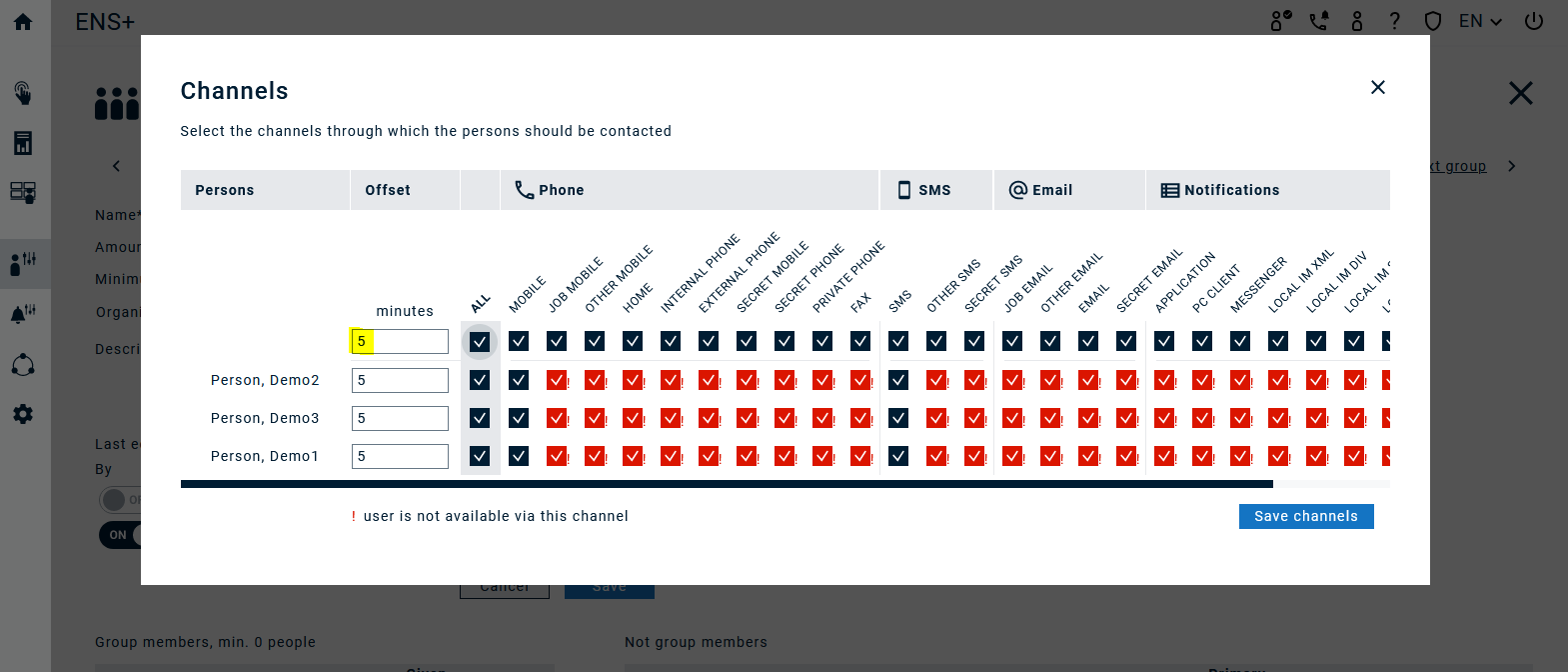Close the Channels dialog with X

1378,88
